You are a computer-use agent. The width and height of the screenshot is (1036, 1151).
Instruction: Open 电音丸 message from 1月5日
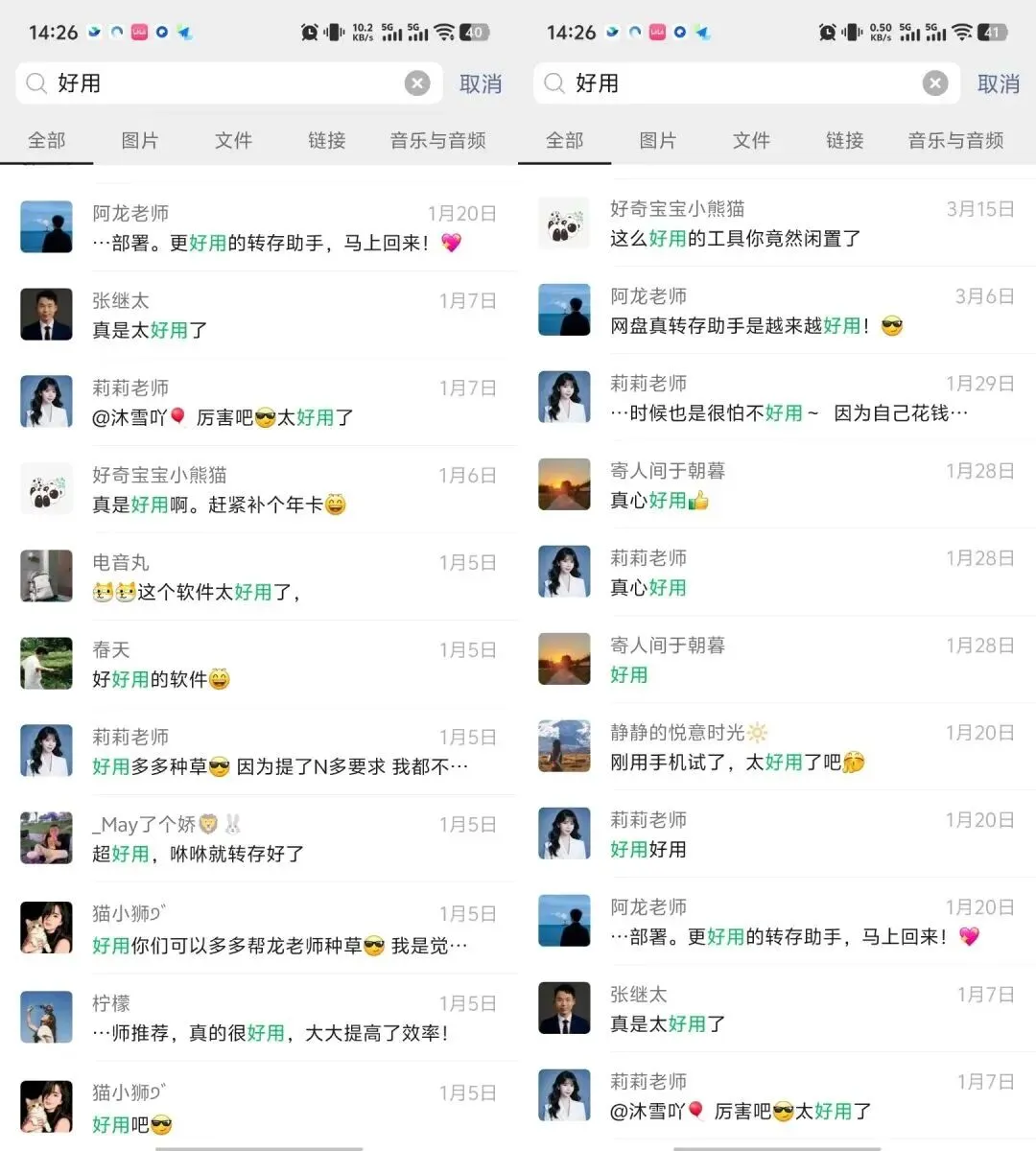(x=259, y=576)
